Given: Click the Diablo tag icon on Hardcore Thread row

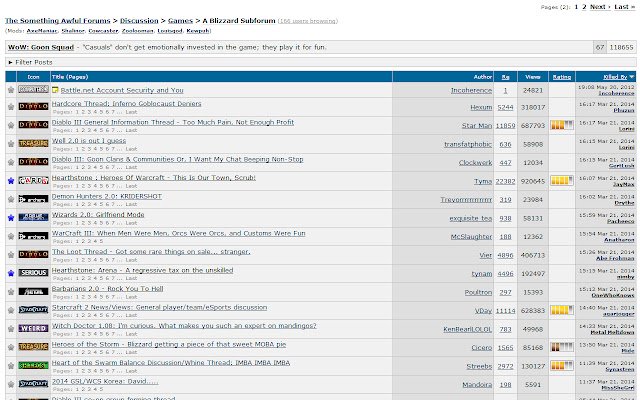Looking at the screenshot, I should (x=33, y=107).
